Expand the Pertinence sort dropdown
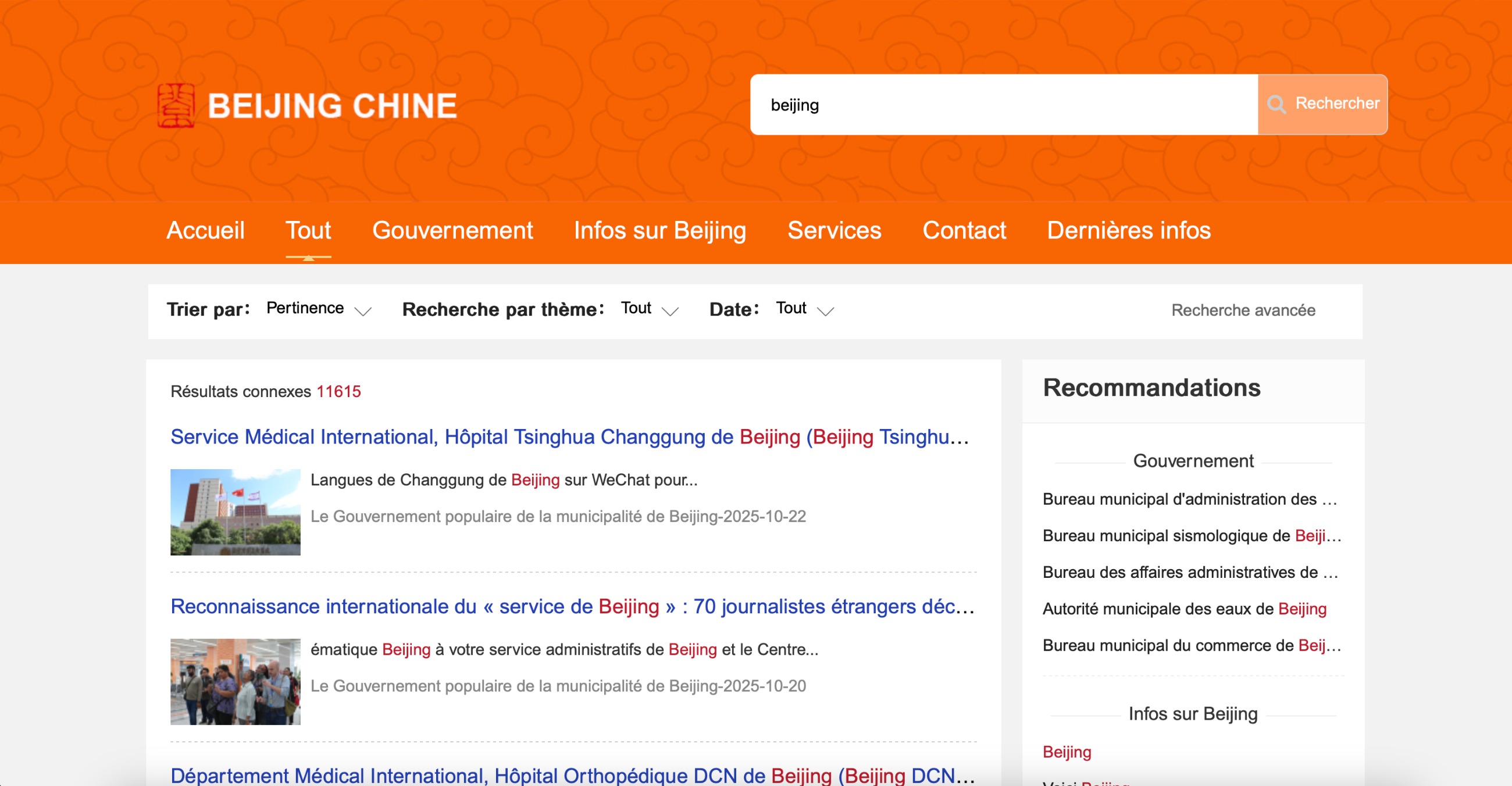Image resolution: width=1512 pixels, height=786 pixels. coord(319,309)
